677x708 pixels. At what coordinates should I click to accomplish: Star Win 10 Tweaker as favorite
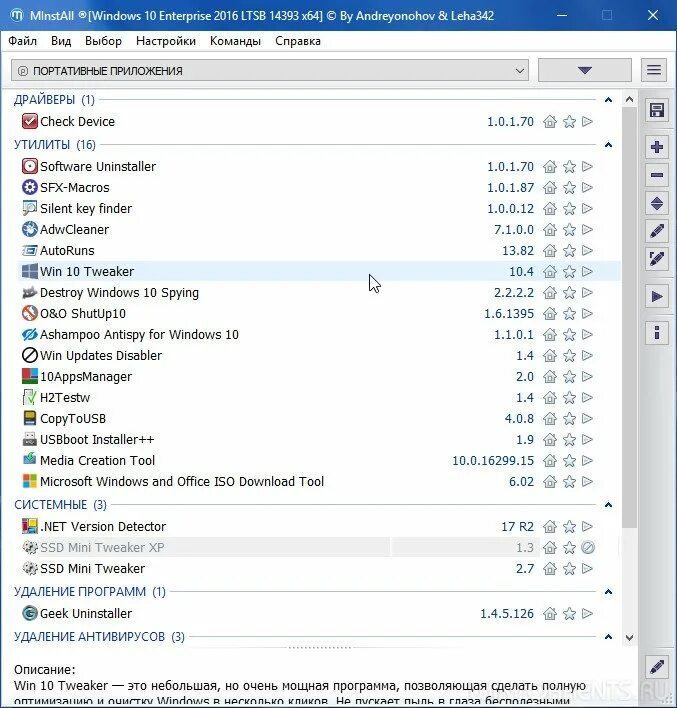(570, 271)
